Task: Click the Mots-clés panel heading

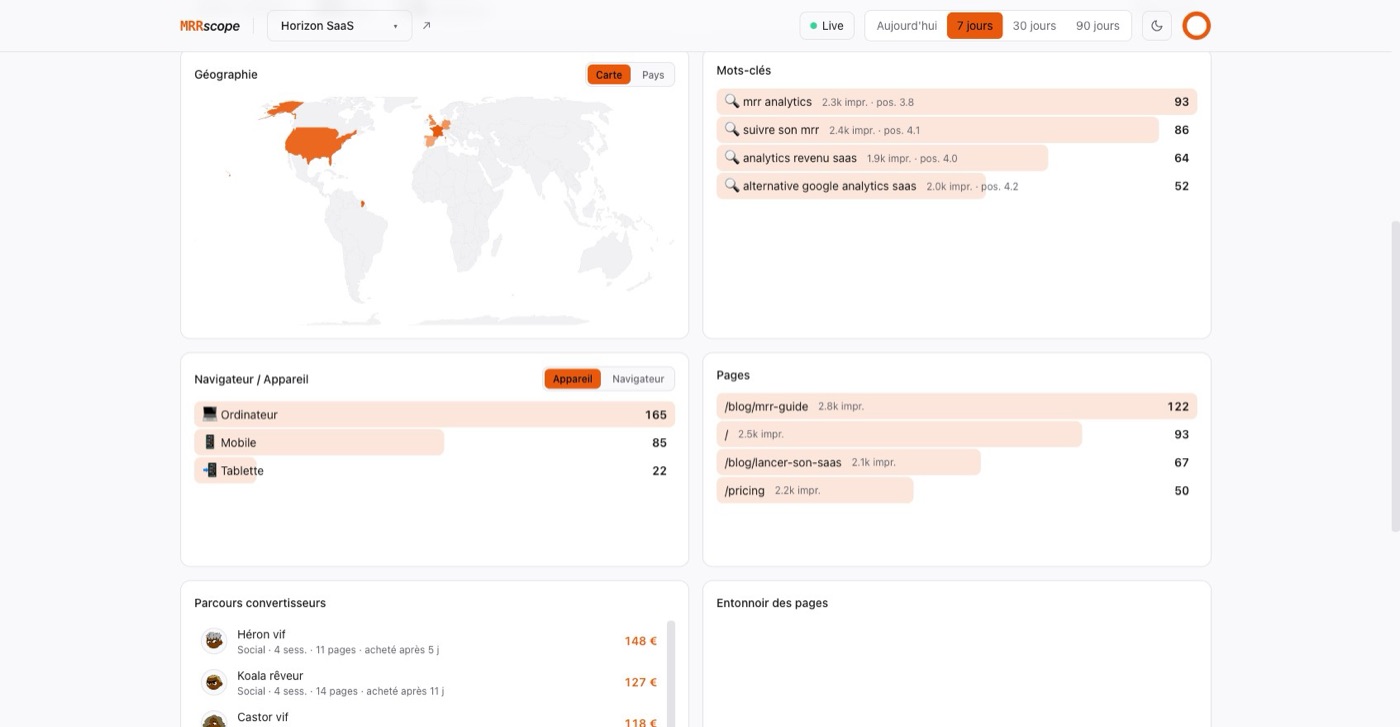Action: click(x=744, y=70)
